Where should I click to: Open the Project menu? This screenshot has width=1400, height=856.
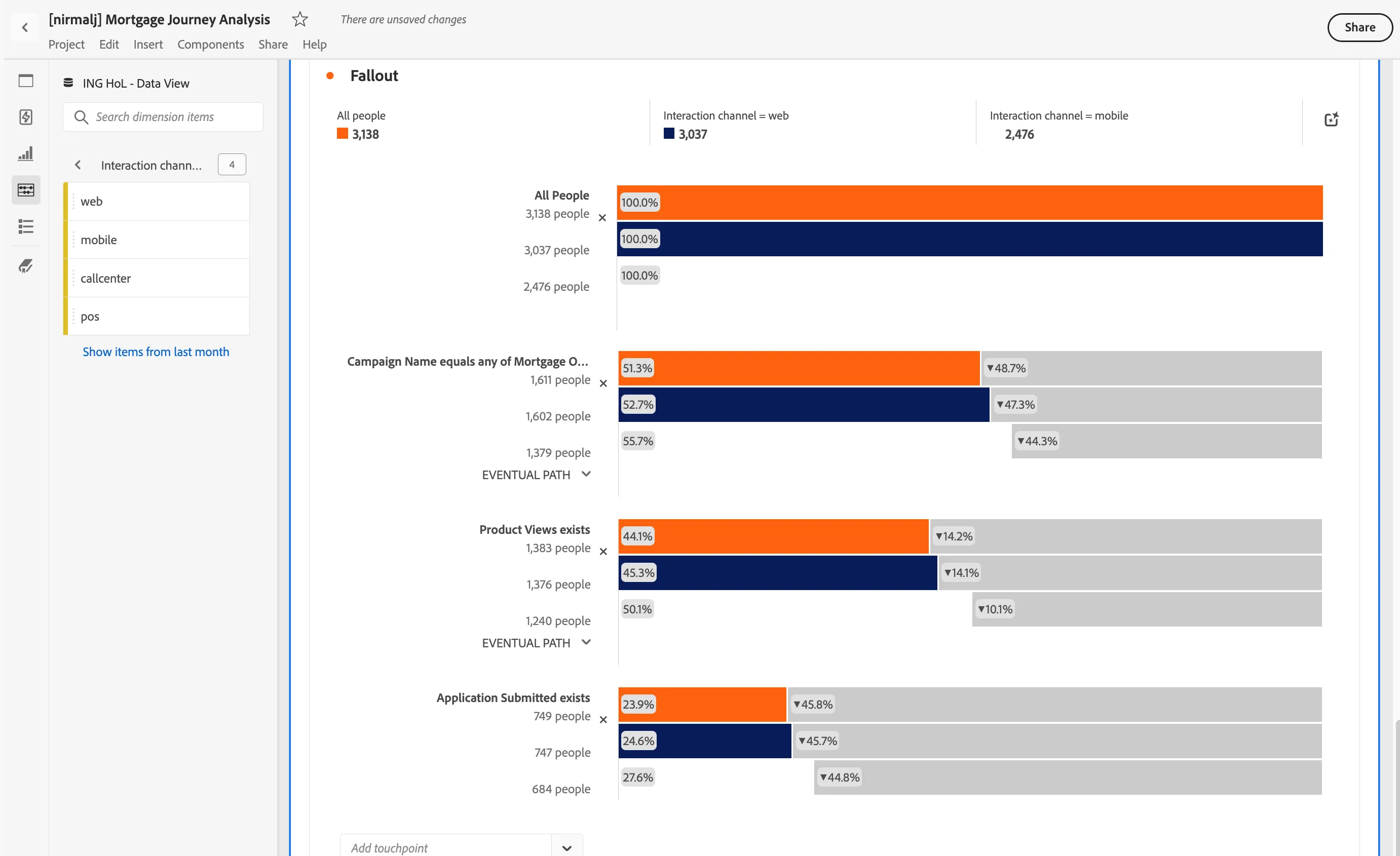click(66, 44)
